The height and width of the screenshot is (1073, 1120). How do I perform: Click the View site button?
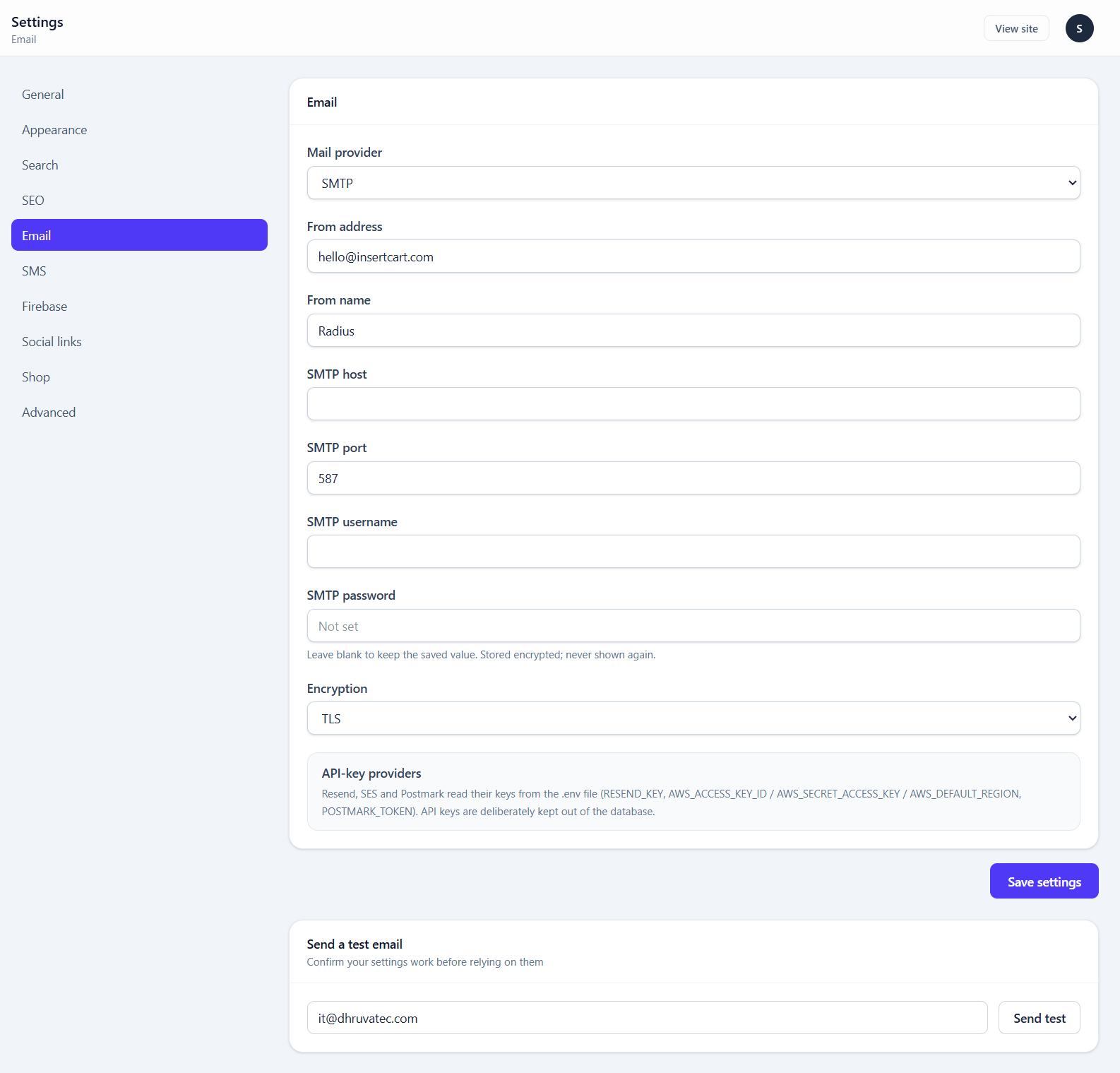(1016, 28)
